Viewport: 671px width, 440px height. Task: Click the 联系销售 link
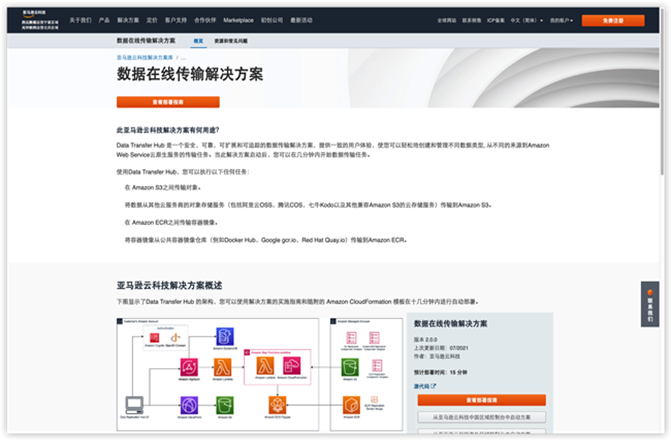click(472, 21)
